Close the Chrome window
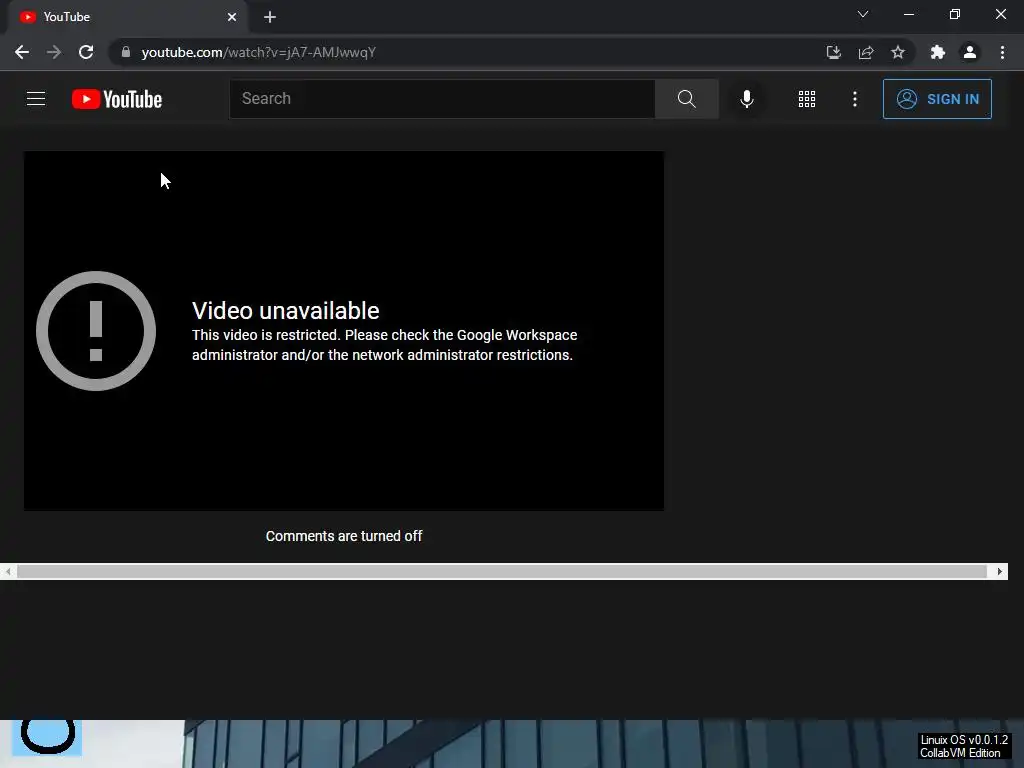Screen dimensions: 1024x768 [1000, 14]
